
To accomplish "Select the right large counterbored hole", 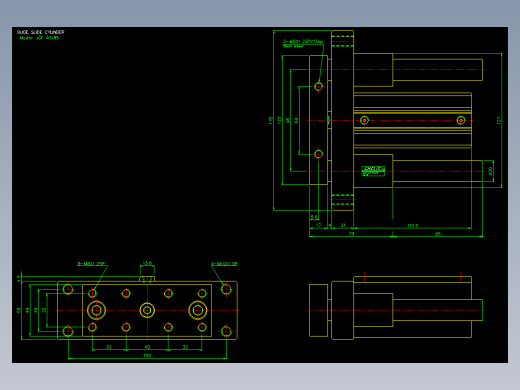I will [198, 310].
